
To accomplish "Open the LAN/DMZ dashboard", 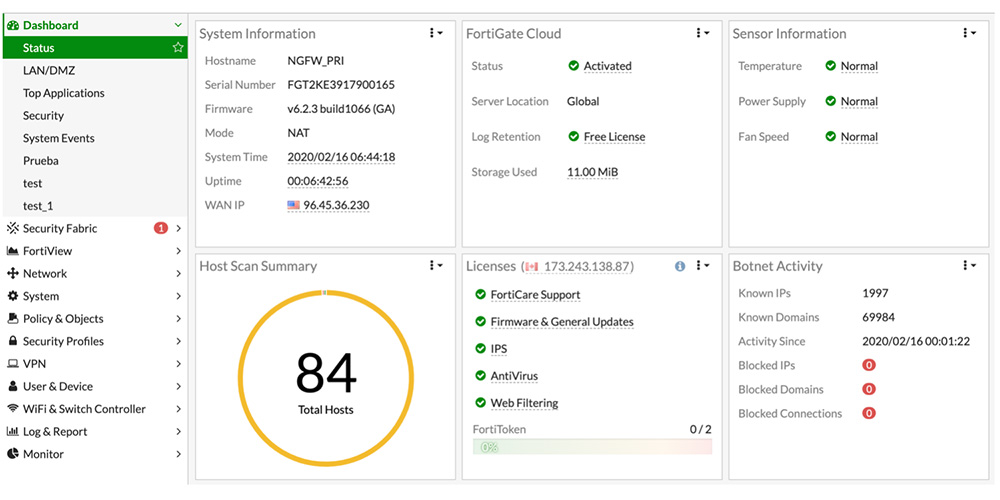I will (49, 71).
